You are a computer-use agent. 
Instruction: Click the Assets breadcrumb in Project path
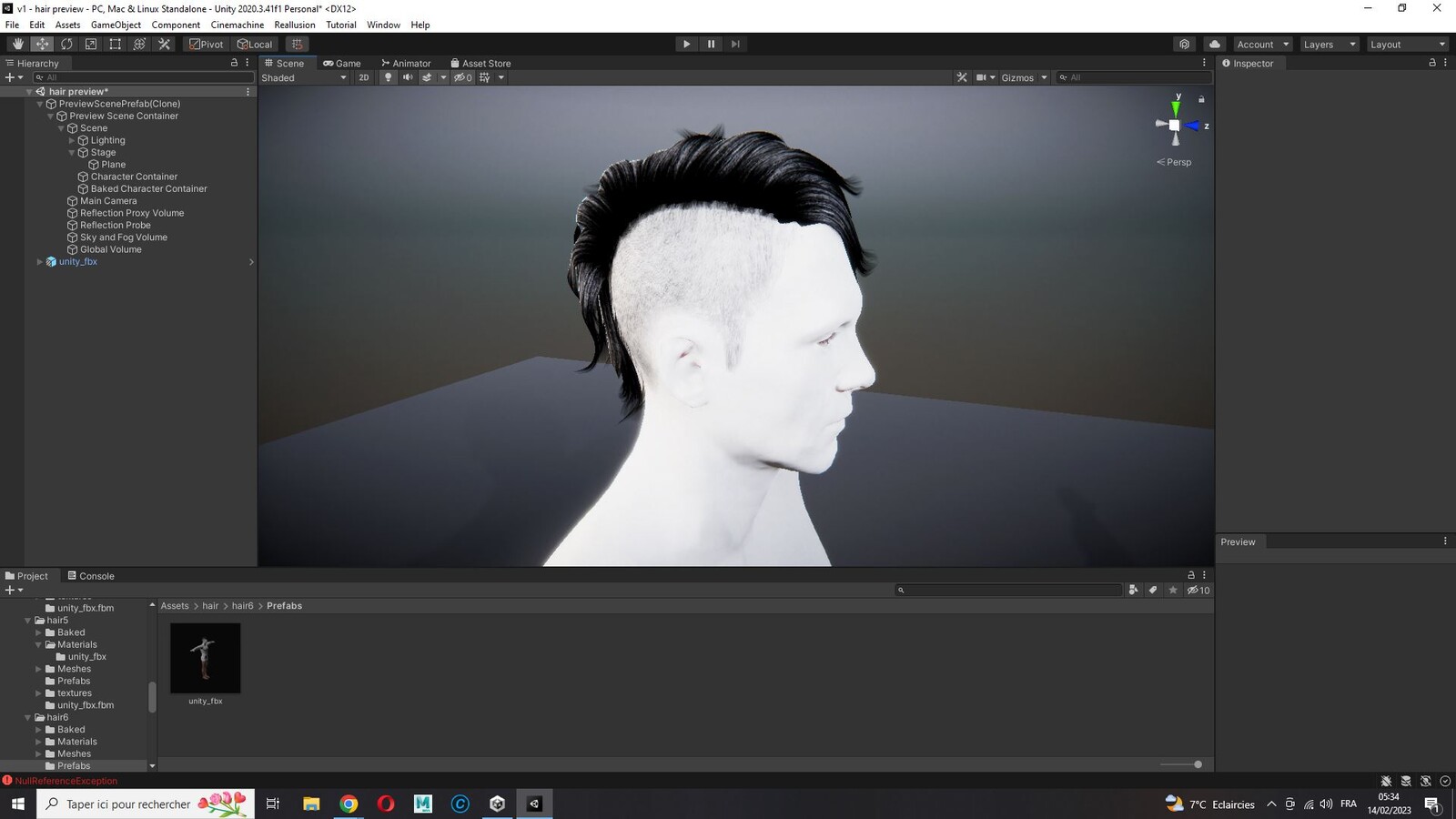tap(175, 606)
